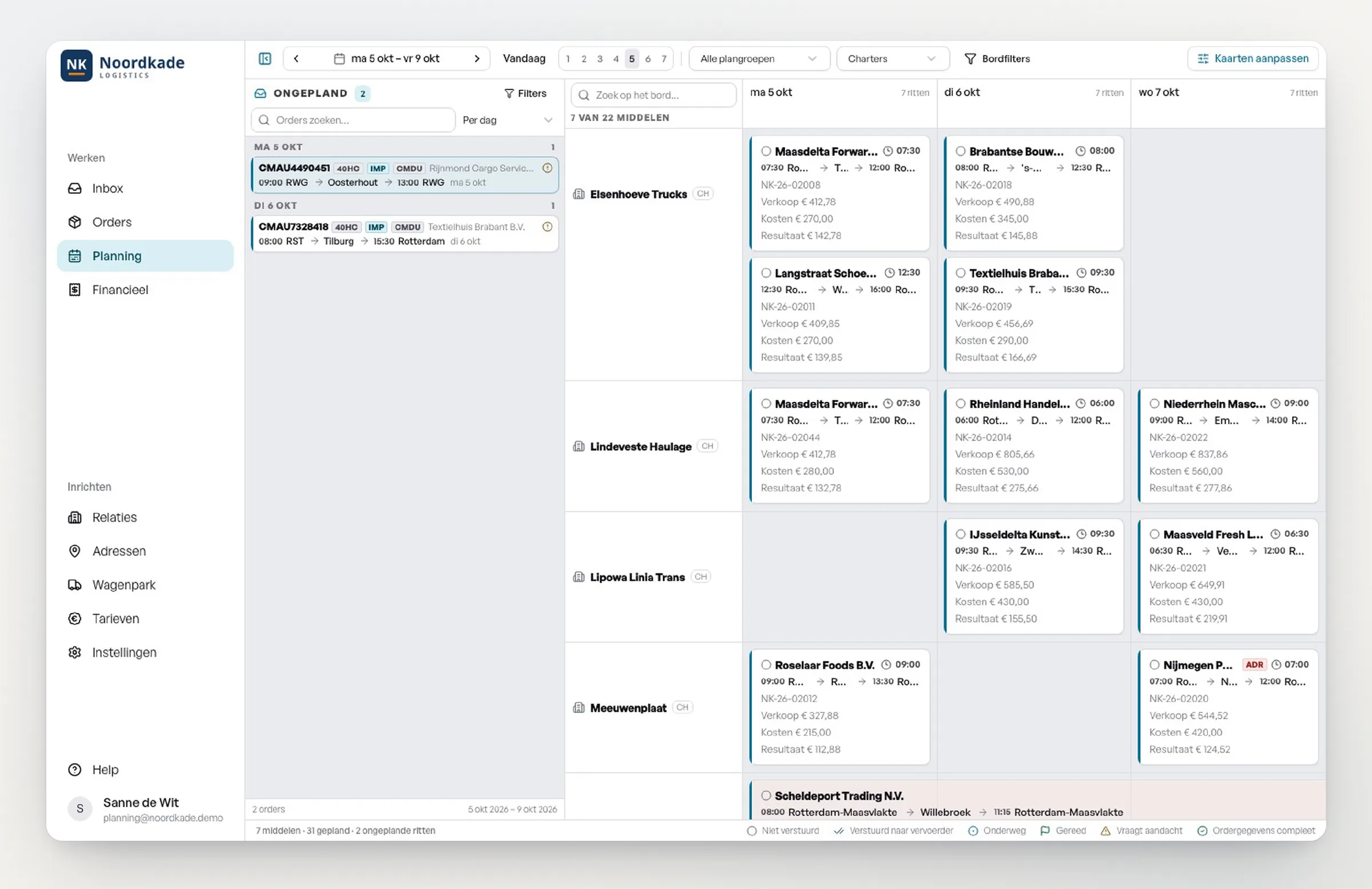Screen dimensions: 1372x889
Task: Toggle status circle on Roselaar Foods card
Action: coord(766,665)
